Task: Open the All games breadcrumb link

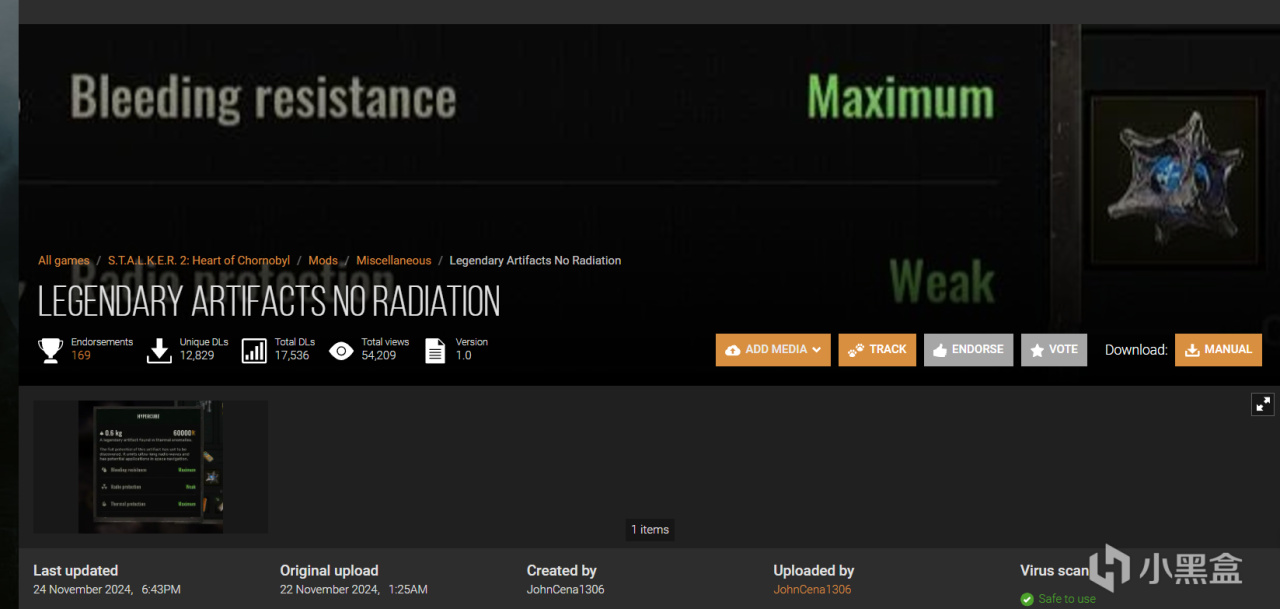Action: 63,260
